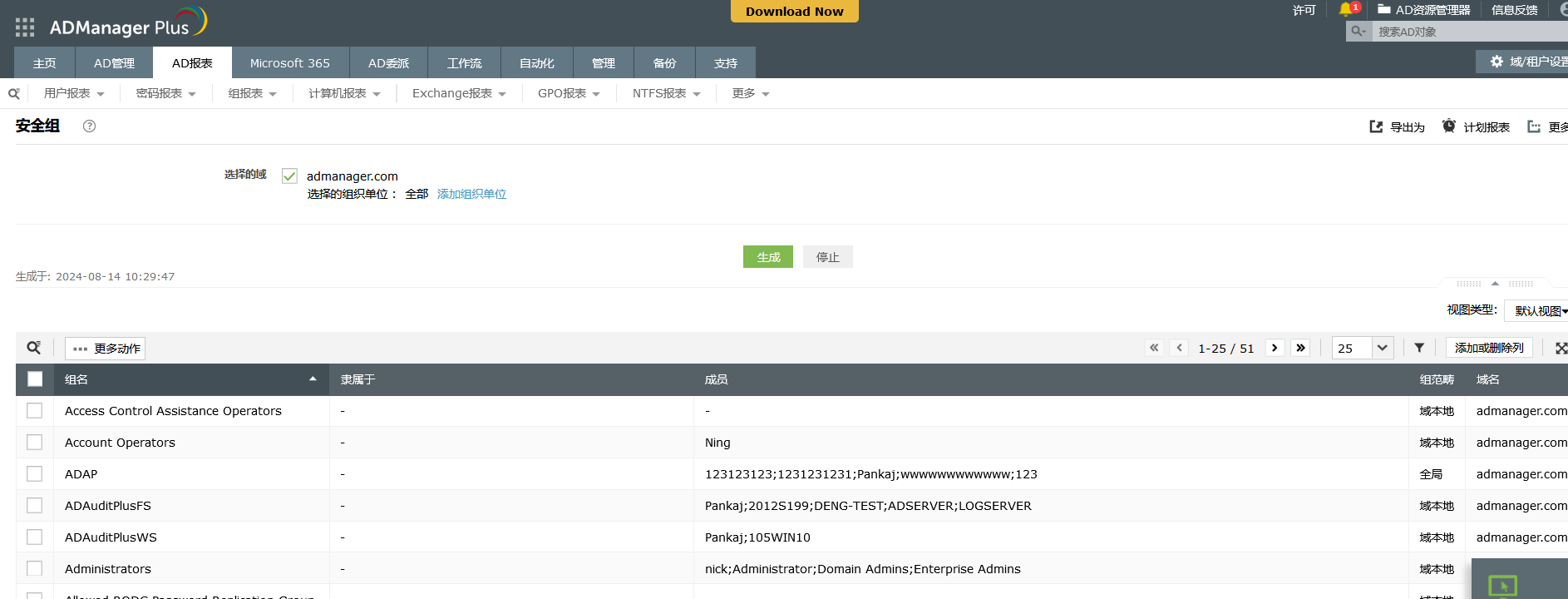Click the help question mark beside 安全组
The height and width of the screenshot is (599, 1568).
90,126
